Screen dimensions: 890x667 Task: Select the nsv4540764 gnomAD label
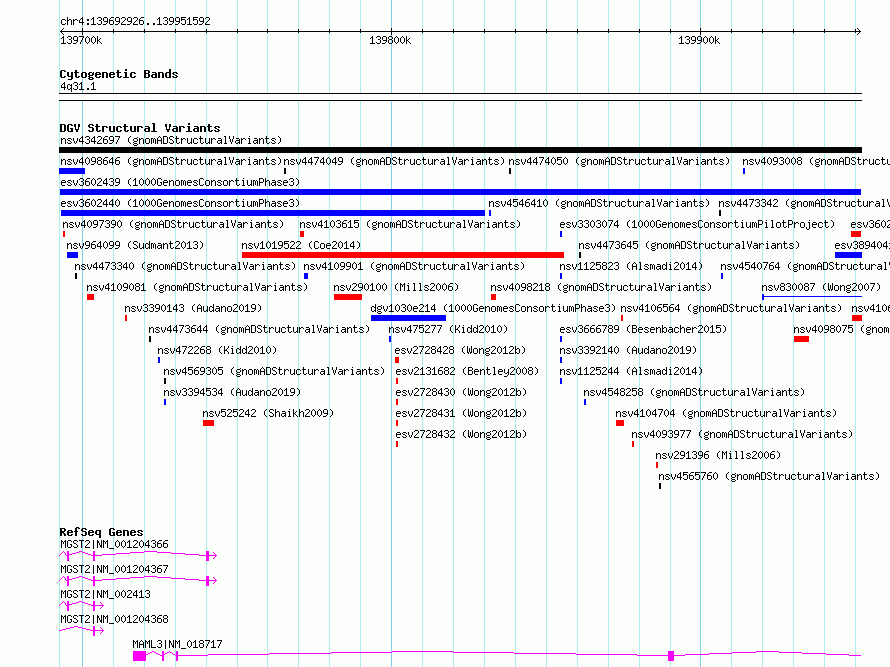pos(805,266)
